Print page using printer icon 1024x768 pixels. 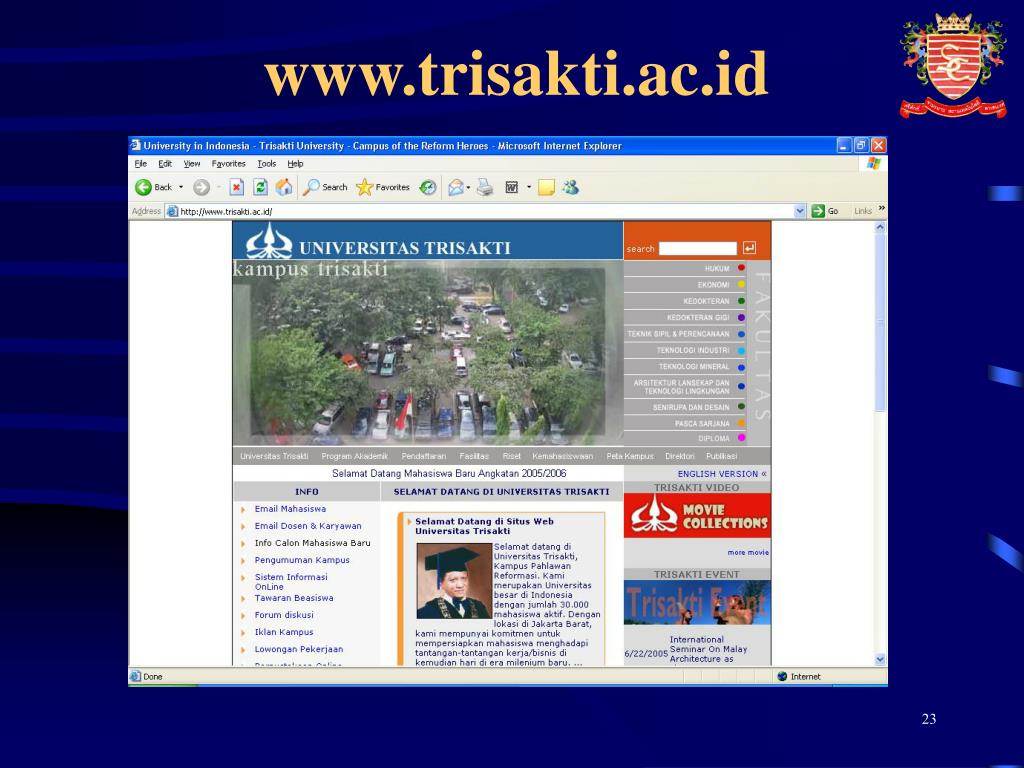[x=485, y=187]
